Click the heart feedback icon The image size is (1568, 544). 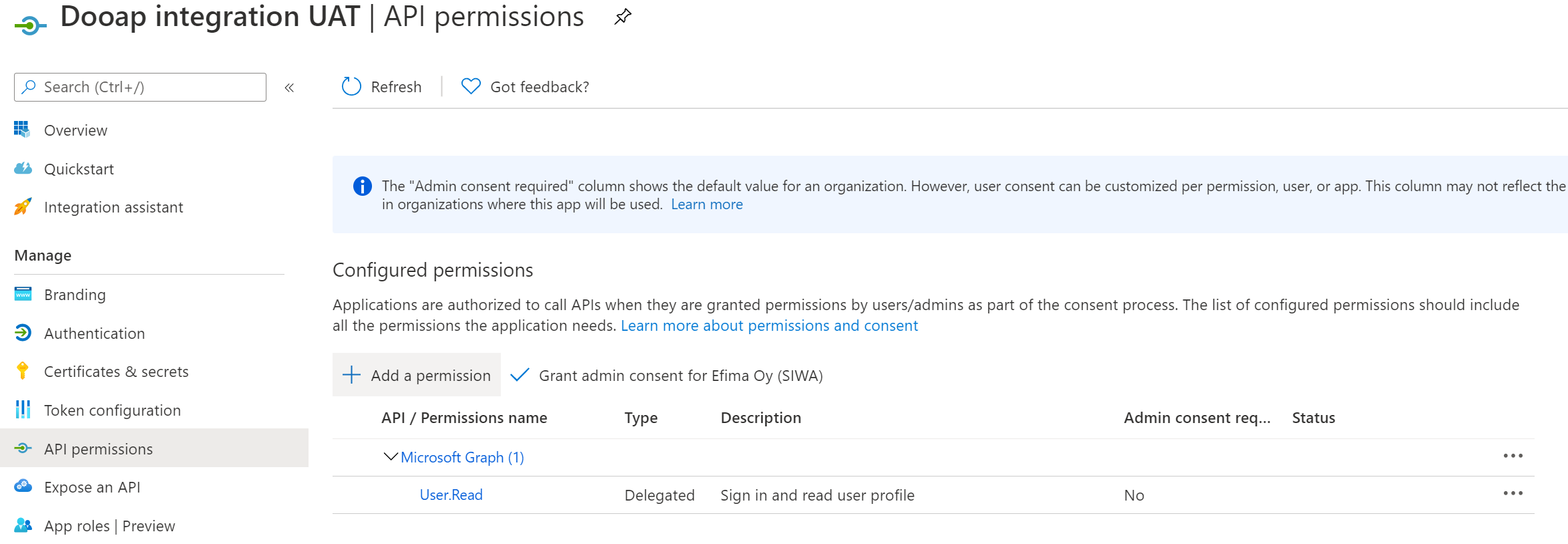pyautogui.click(x=471, y=86)
